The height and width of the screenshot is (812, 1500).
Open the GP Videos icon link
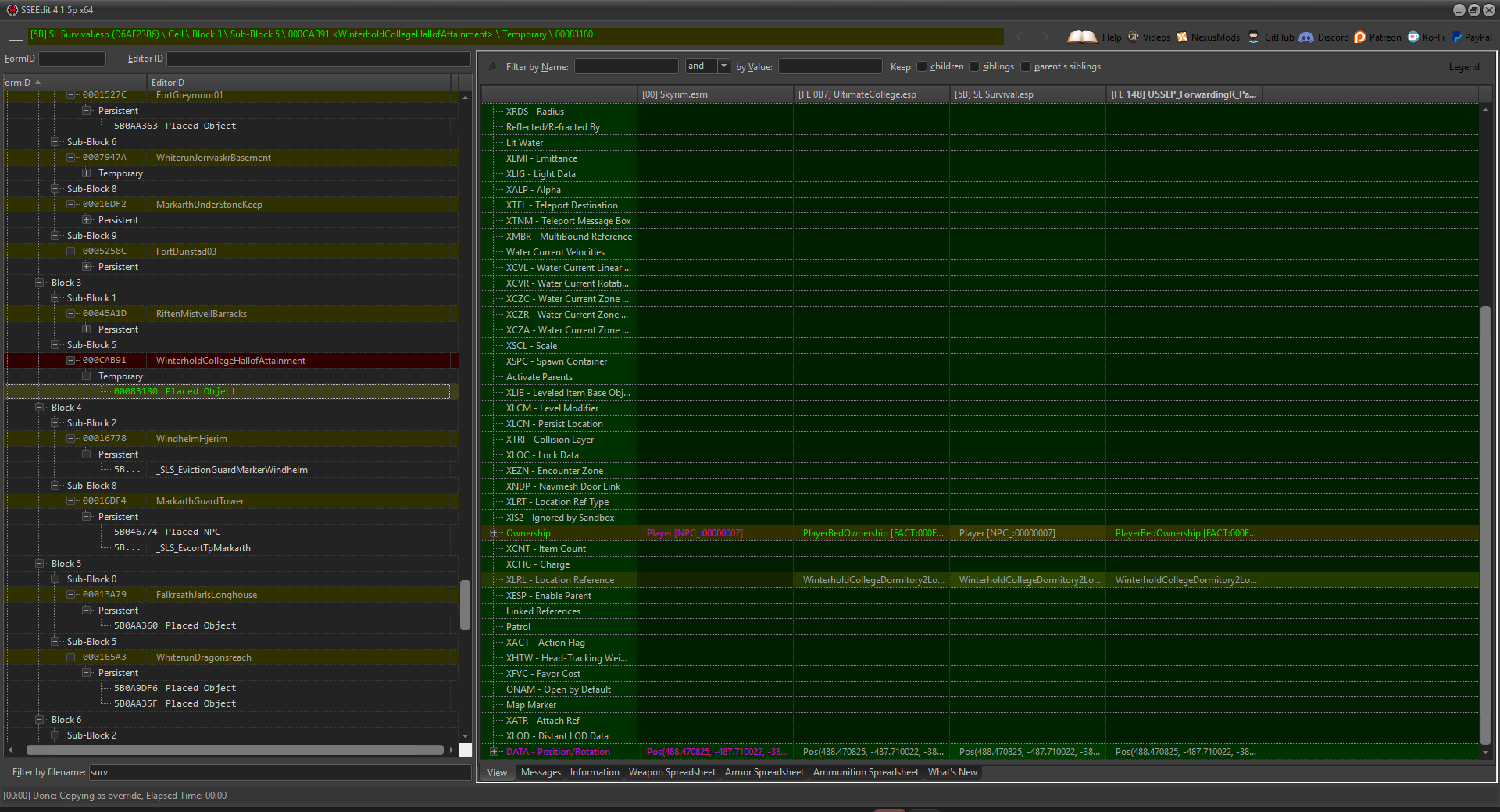tap(1134, 37)
